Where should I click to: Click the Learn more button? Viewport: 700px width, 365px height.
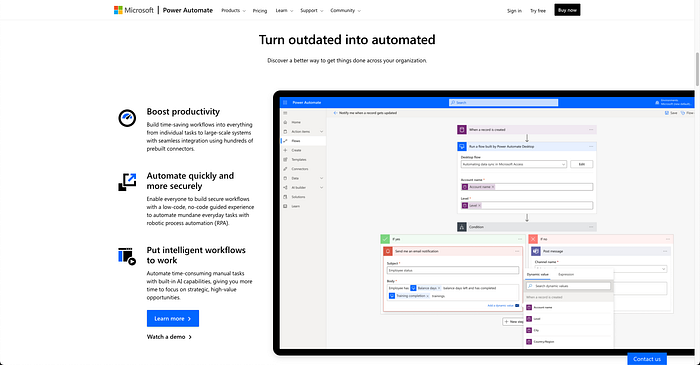coord(173,319)
